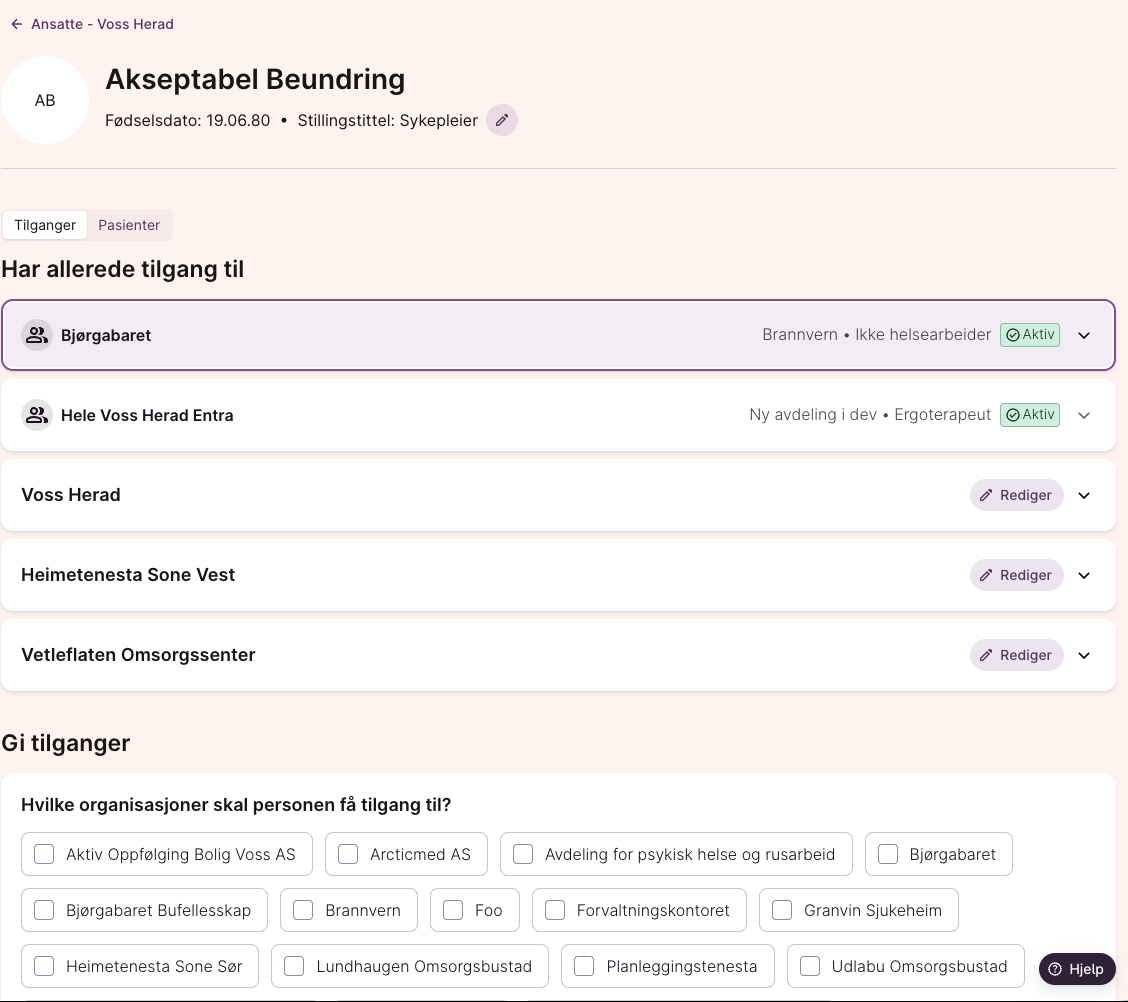Expand Vetleflaten Omsorgssenter chevron
1128x1002 pixels.
click(x=1084, y=656)
